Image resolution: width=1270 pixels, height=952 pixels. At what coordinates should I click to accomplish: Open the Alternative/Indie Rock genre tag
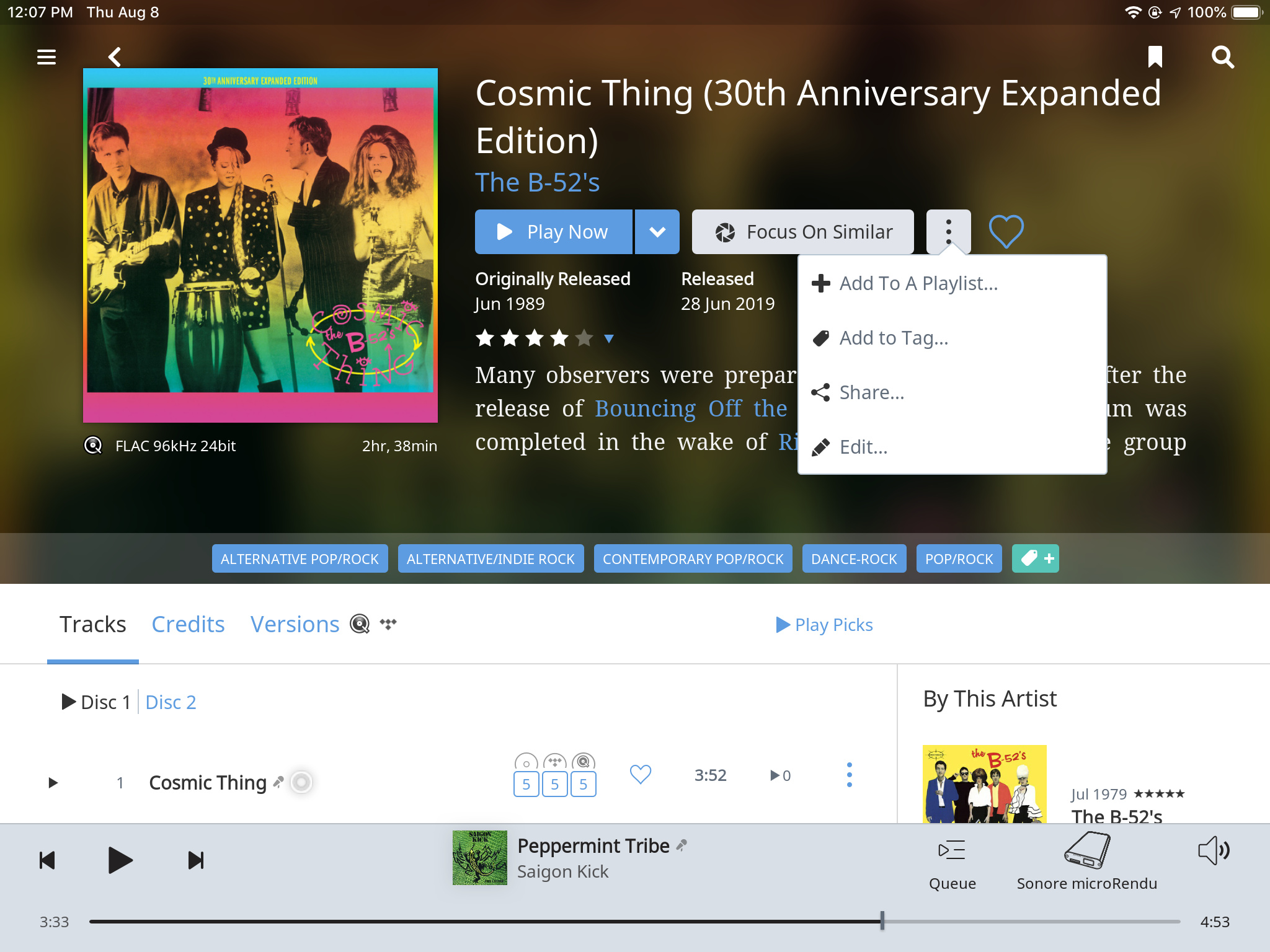491,558
